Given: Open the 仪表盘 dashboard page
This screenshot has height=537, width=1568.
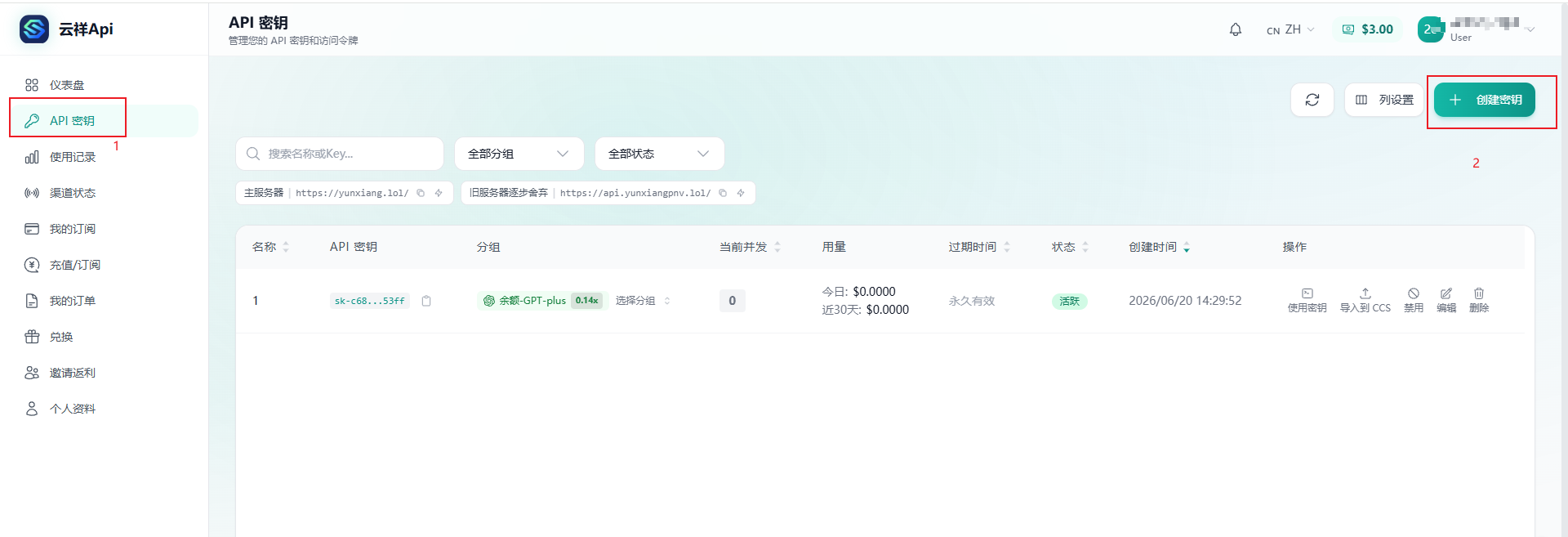Looking at the screenshot, I should [x=105, y=85].
